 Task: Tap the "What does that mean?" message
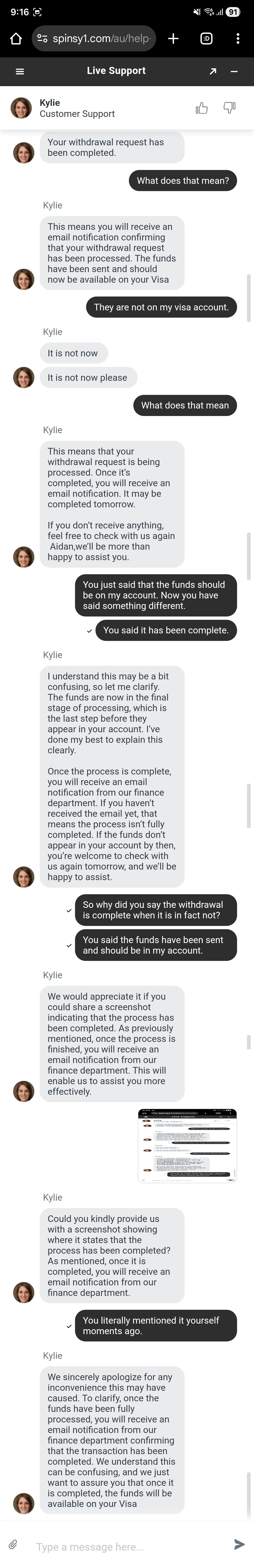tap(183, 181)
